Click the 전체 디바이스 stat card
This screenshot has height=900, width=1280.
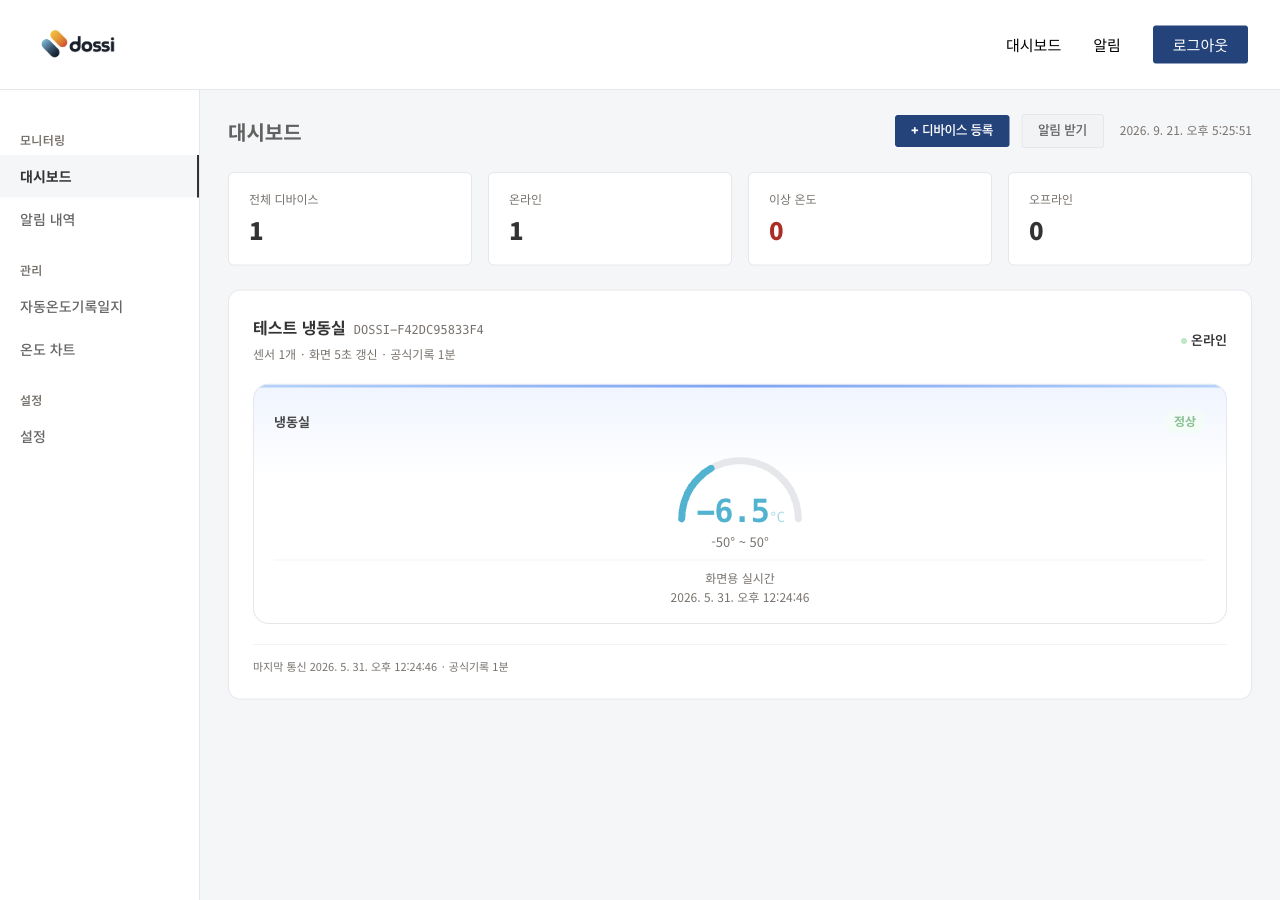(350, 219)
